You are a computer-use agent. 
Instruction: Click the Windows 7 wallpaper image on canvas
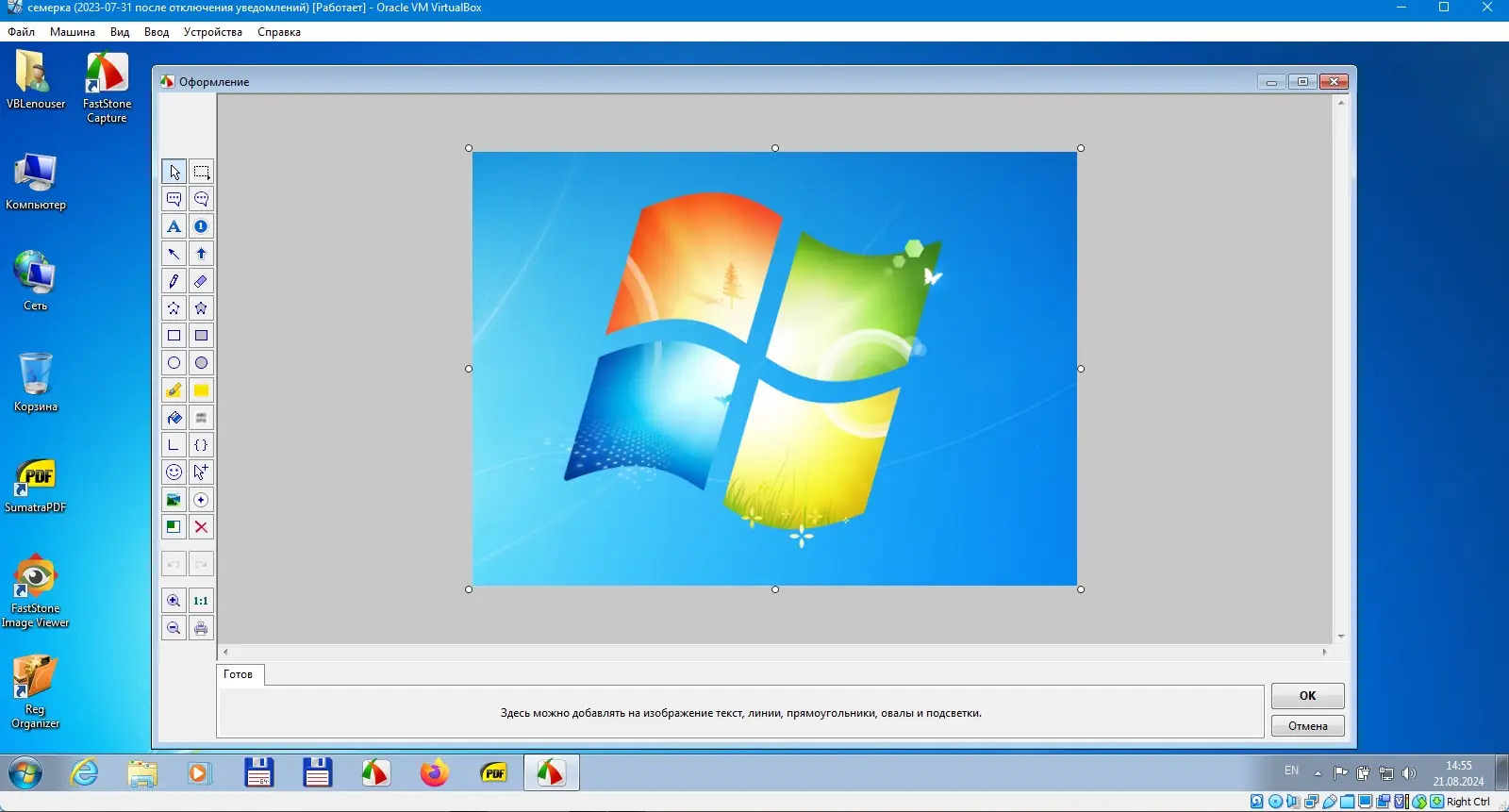(x=774, y=369)
